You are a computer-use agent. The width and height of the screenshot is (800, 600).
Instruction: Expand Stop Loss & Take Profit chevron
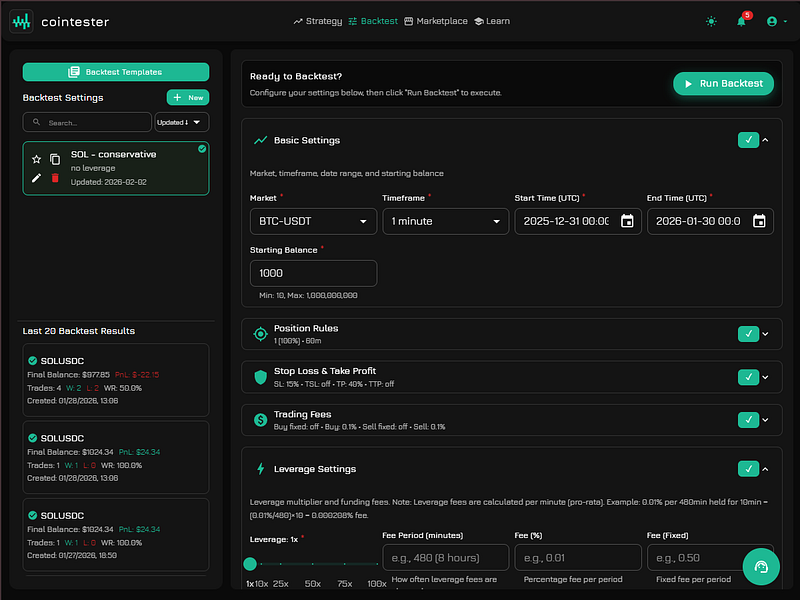coord(765,377)
